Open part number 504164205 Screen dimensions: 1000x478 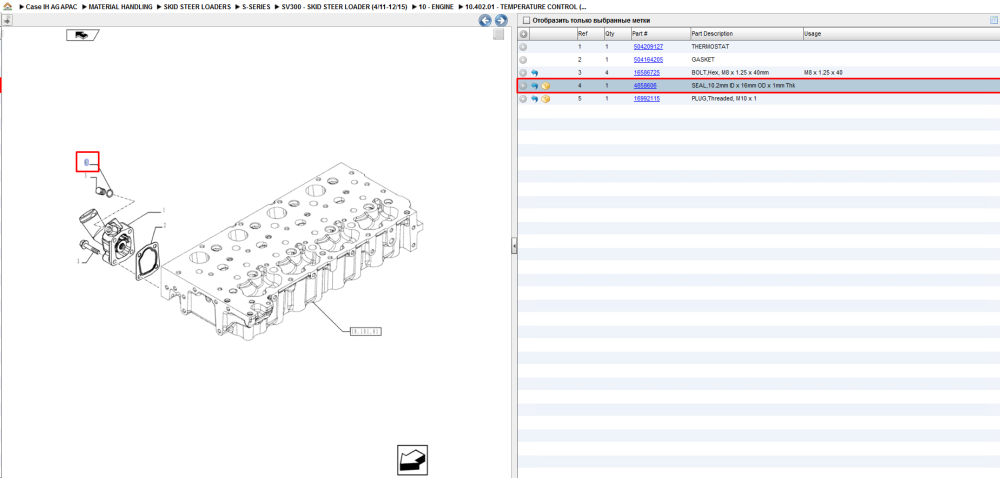pyautogui.click(x=648, y=59)
